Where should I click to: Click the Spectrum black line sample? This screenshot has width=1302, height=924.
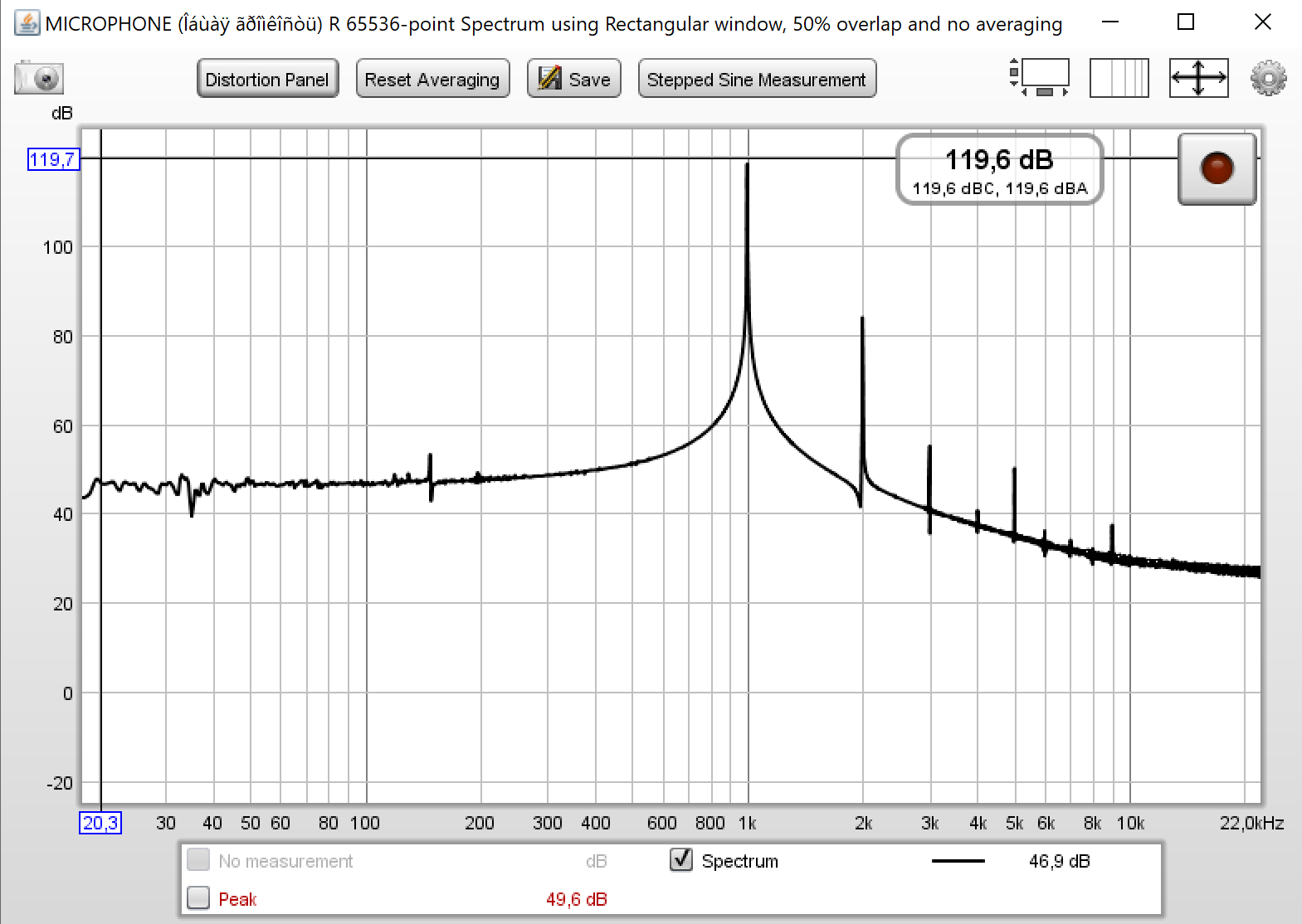tap(958, 861)
